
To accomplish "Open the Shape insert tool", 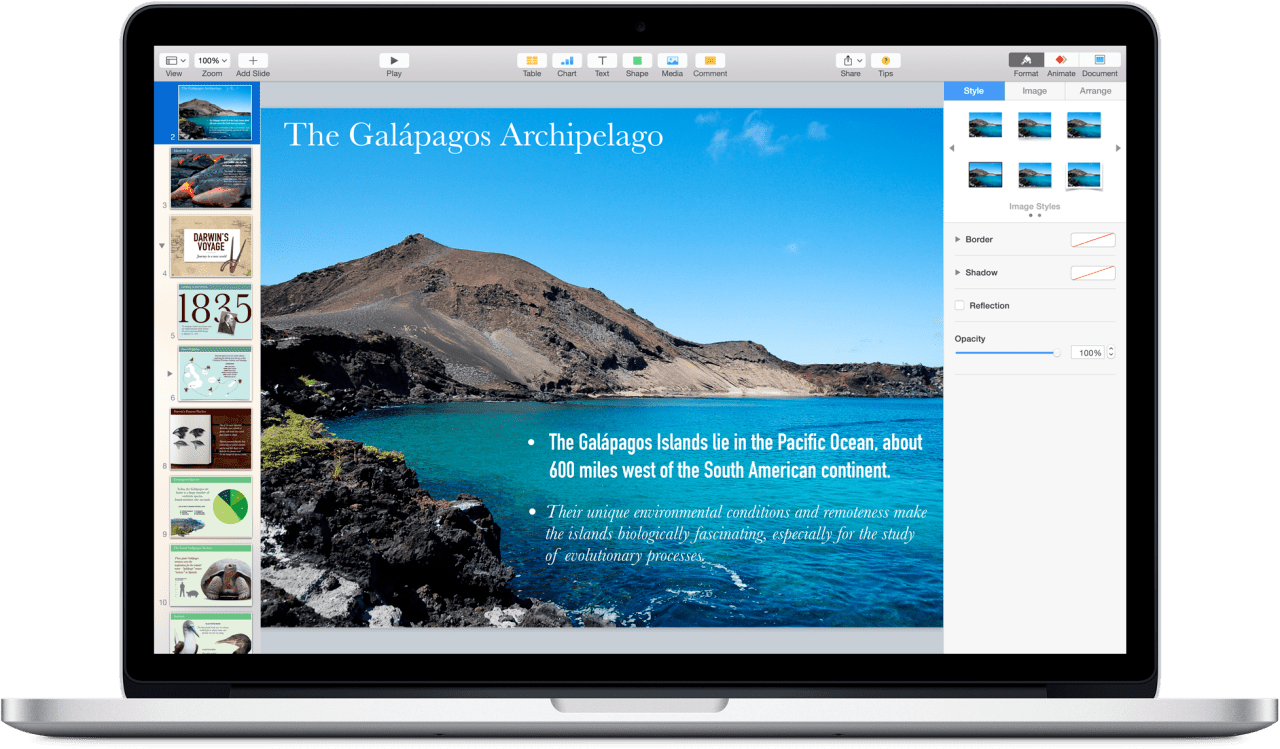I will point(637,61).
